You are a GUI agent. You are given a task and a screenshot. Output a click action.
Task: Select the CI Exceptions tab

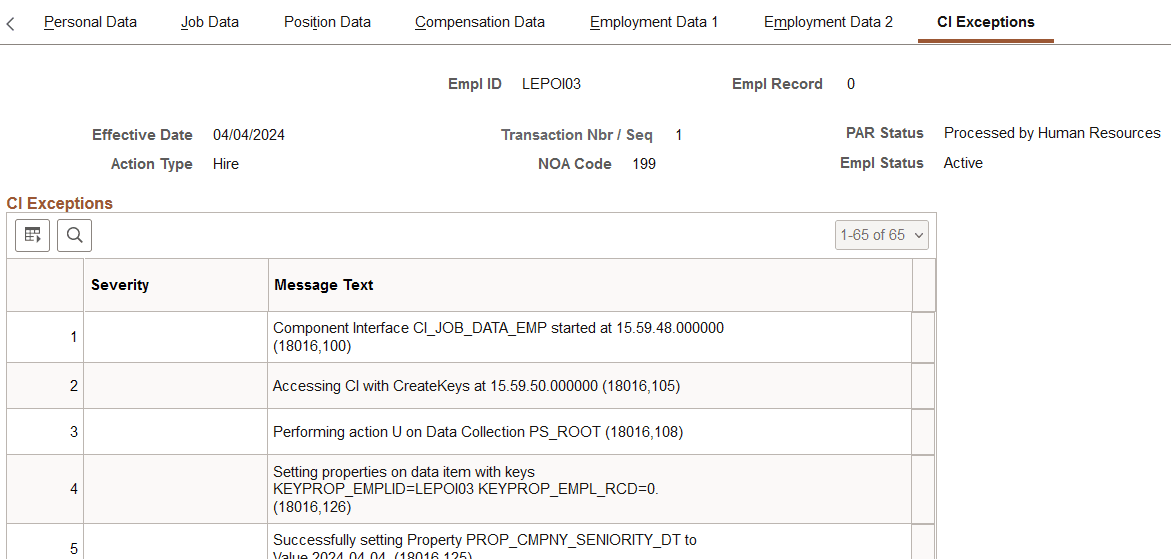986,22
